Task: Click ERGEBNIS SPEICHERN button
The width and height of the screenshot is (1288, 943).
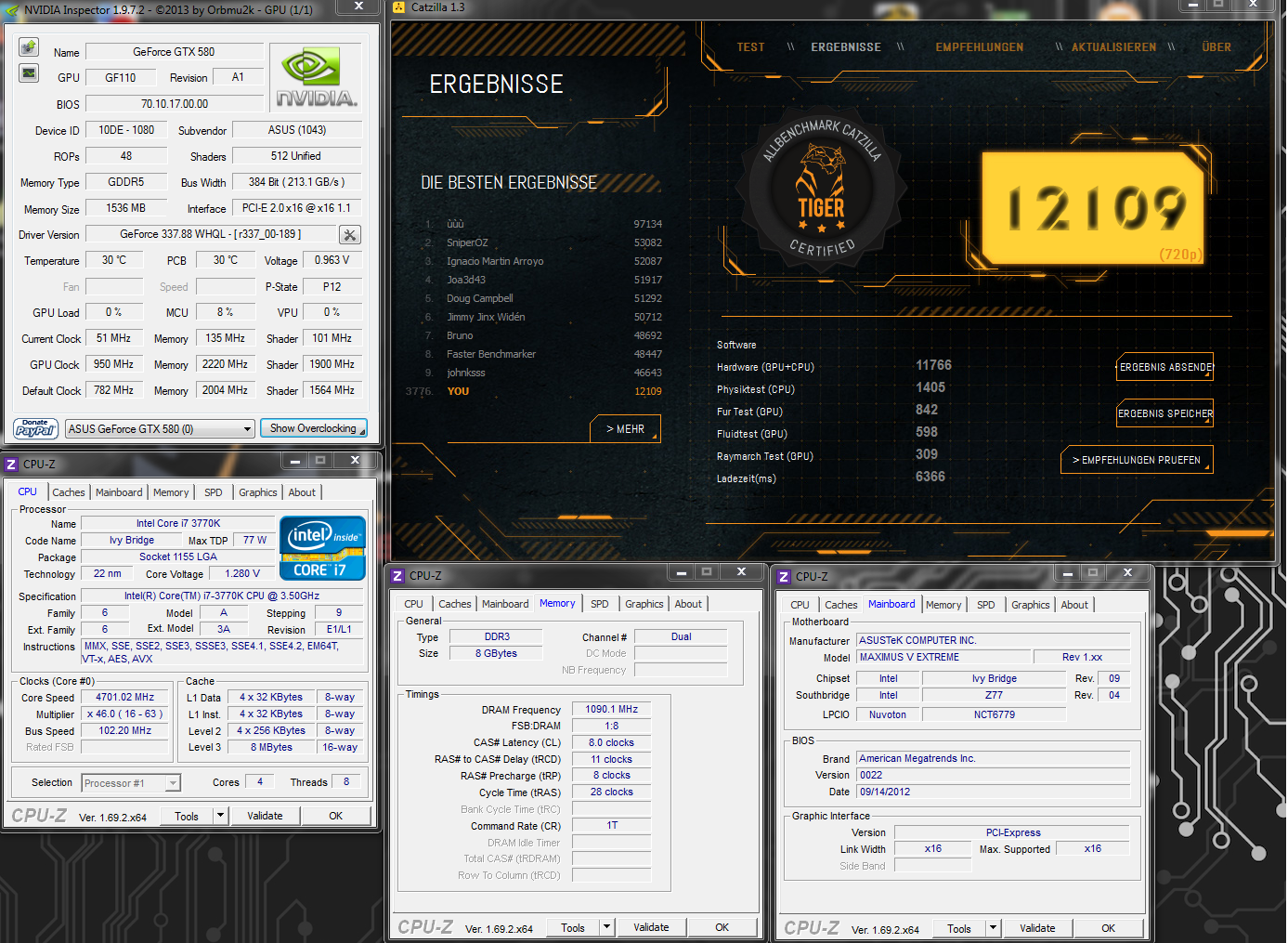Action: 1165,413
